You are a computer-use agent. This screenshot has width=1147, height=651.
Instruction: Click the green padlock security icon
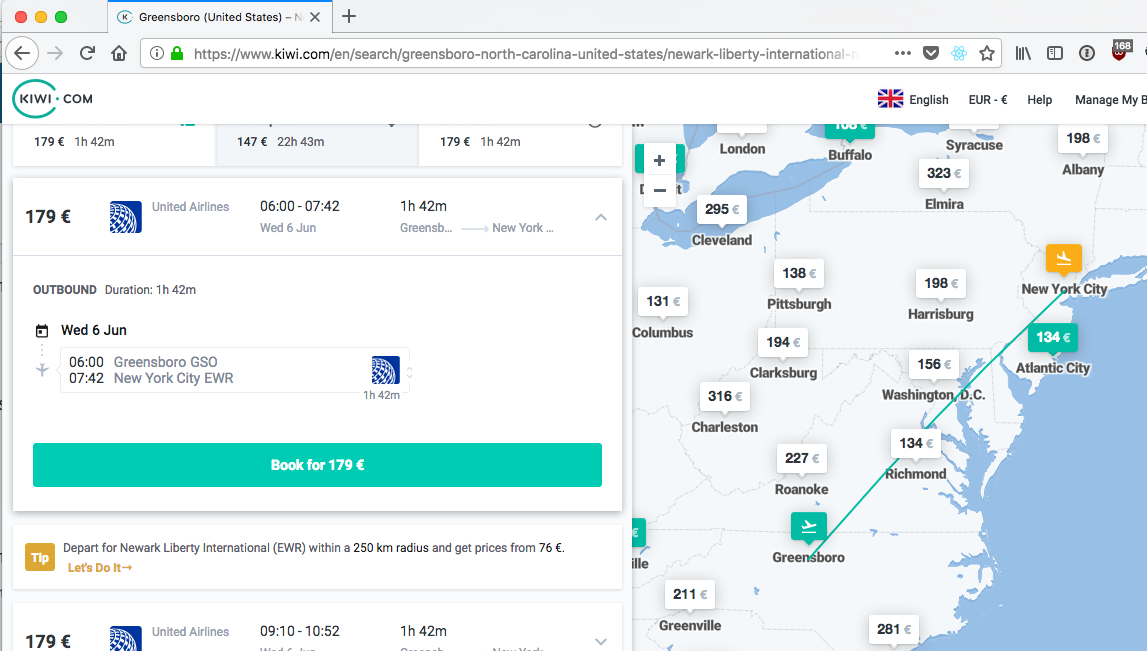(x=176, y=53)
